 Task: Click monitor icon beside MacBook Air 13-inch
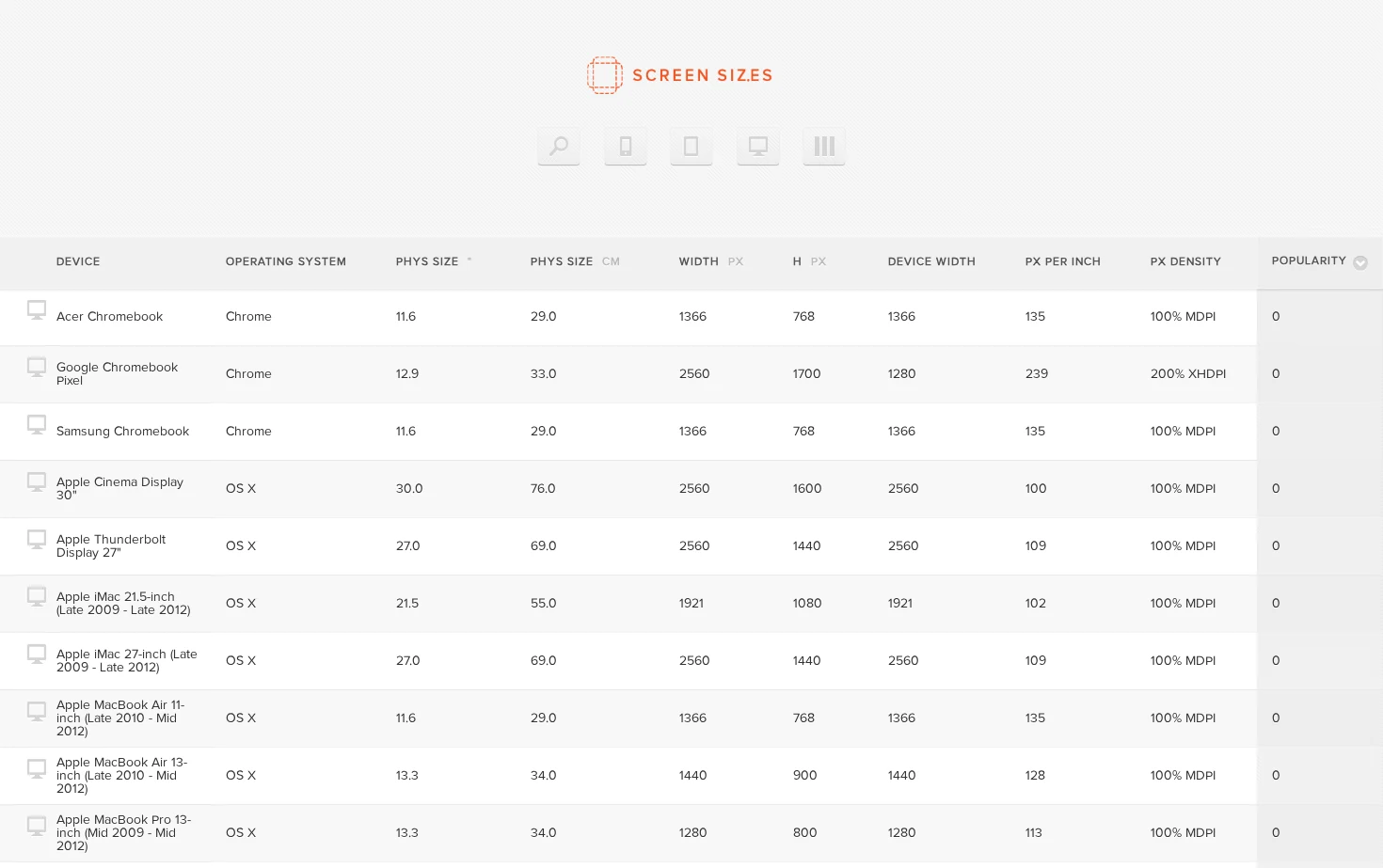[37, 769]
